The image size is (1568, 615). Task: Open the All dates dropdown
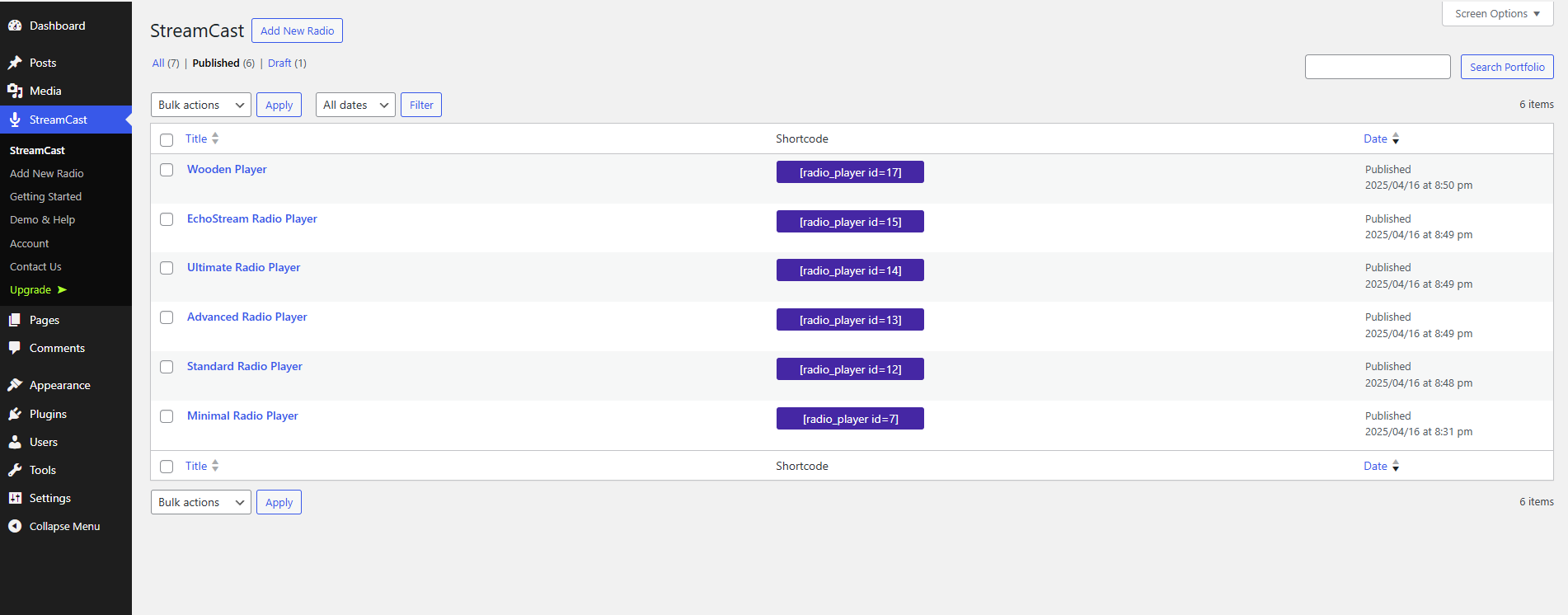[355, 105]
